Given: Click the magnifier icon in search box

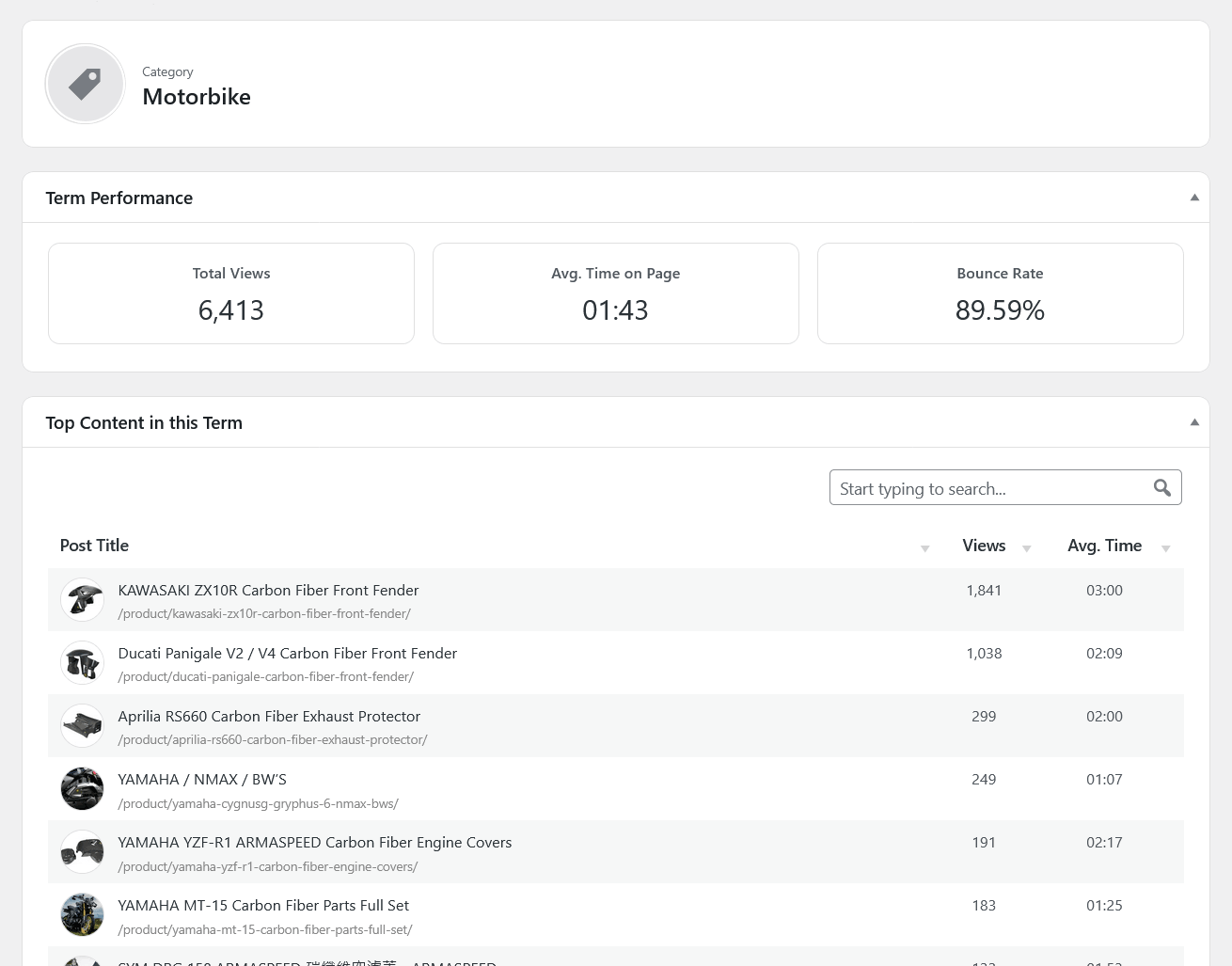Looking at the screenshot, I should [1162, 487].
